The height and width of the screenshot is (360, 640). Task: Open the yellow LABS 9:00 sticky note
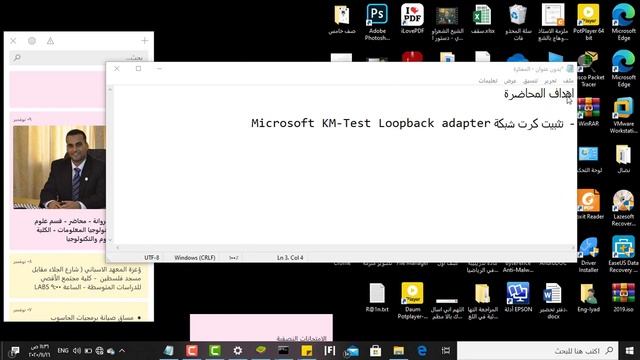(78, 276)
